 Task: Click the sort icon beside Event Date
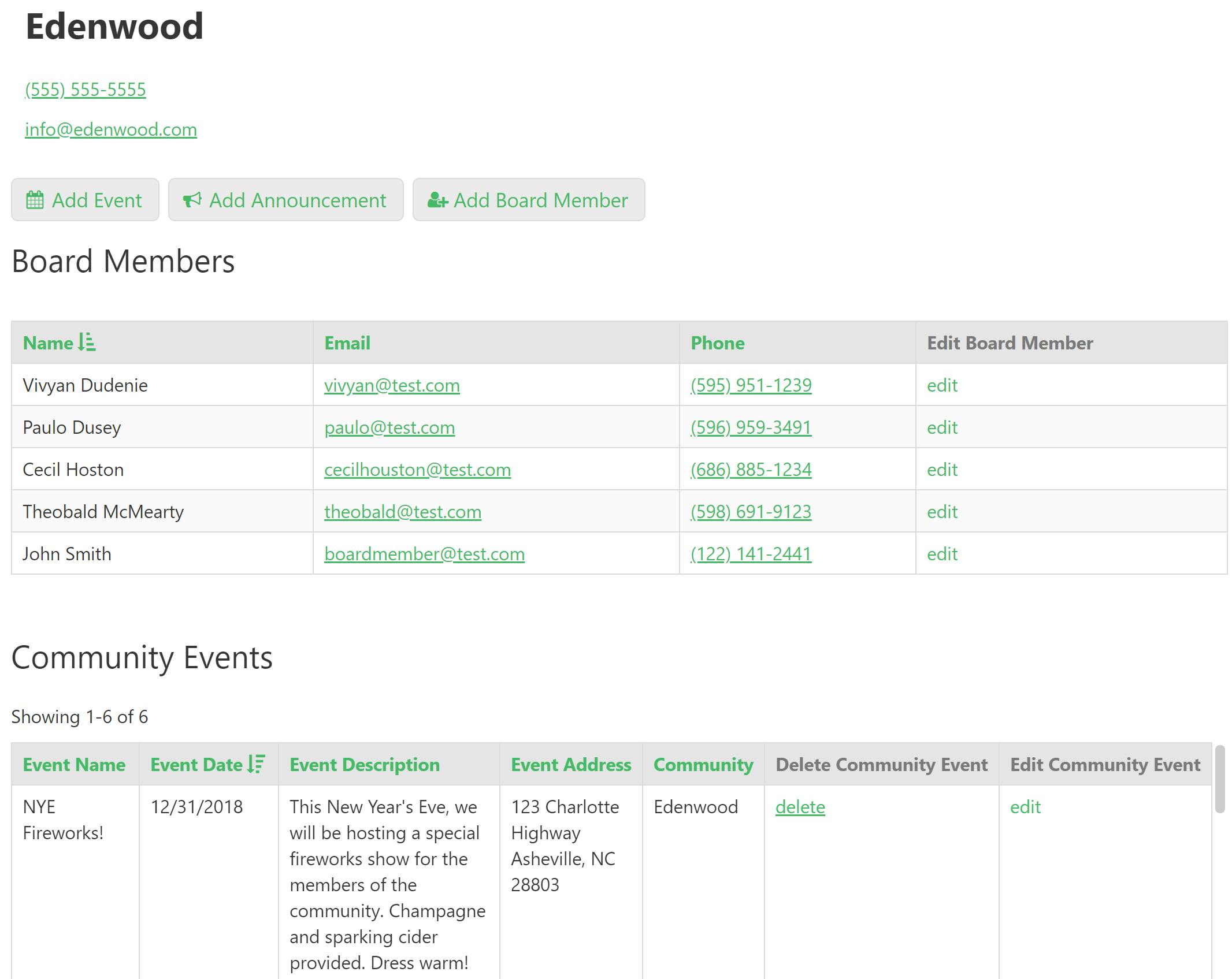[x=256, y=764]
